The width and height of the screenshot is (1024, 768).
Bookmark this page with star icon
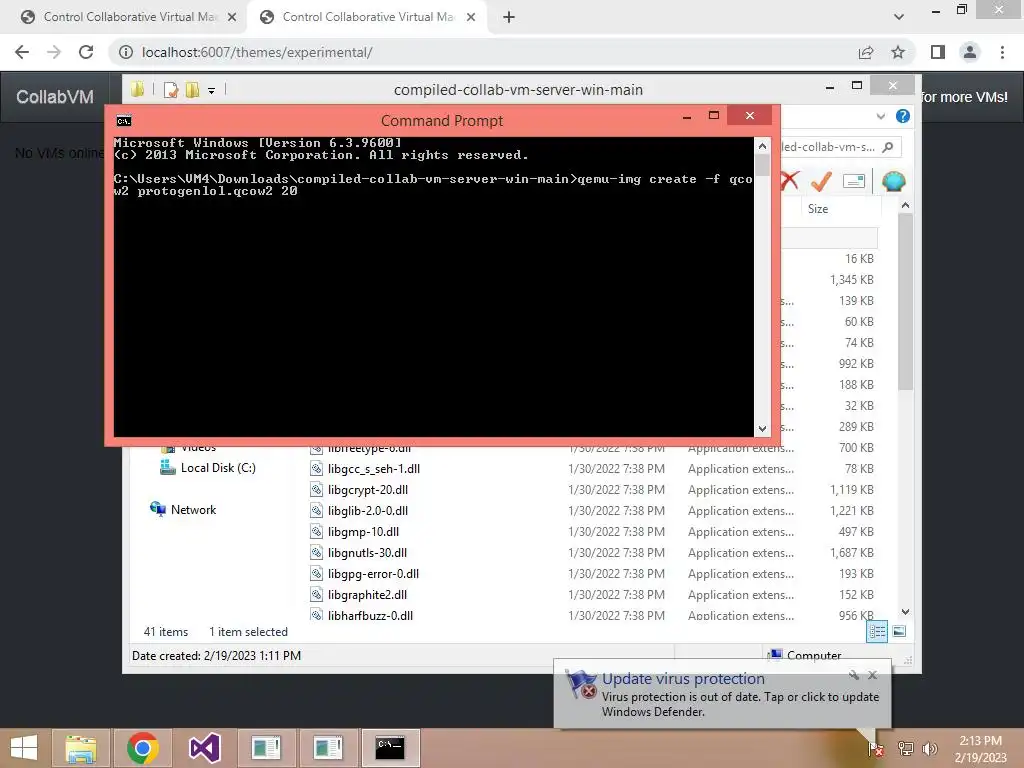pyautogui.click(x=898, y=52)
